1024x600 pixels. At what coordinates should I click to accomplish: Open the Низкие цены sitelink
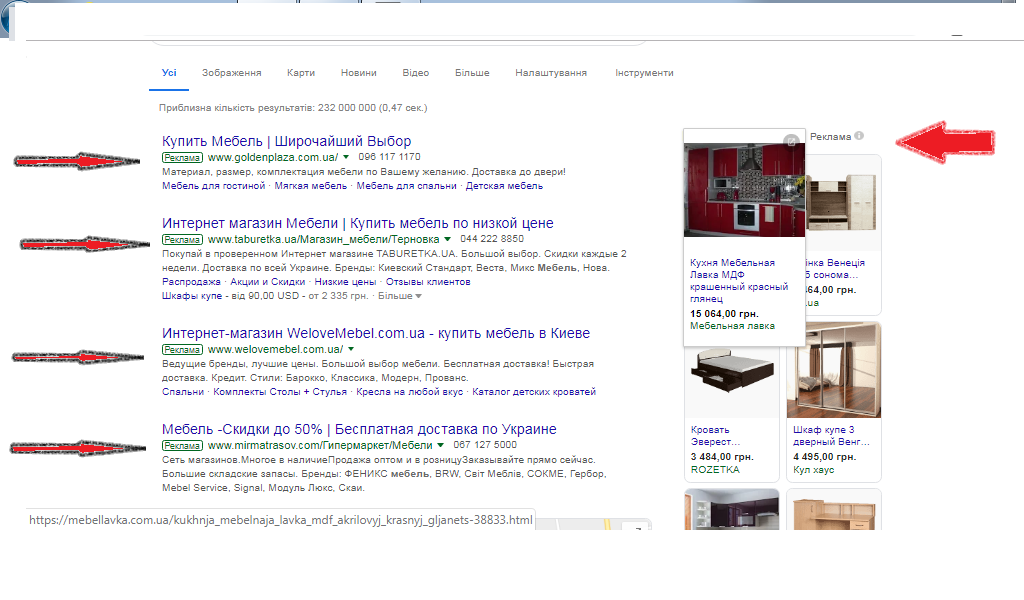click(345, 282)
